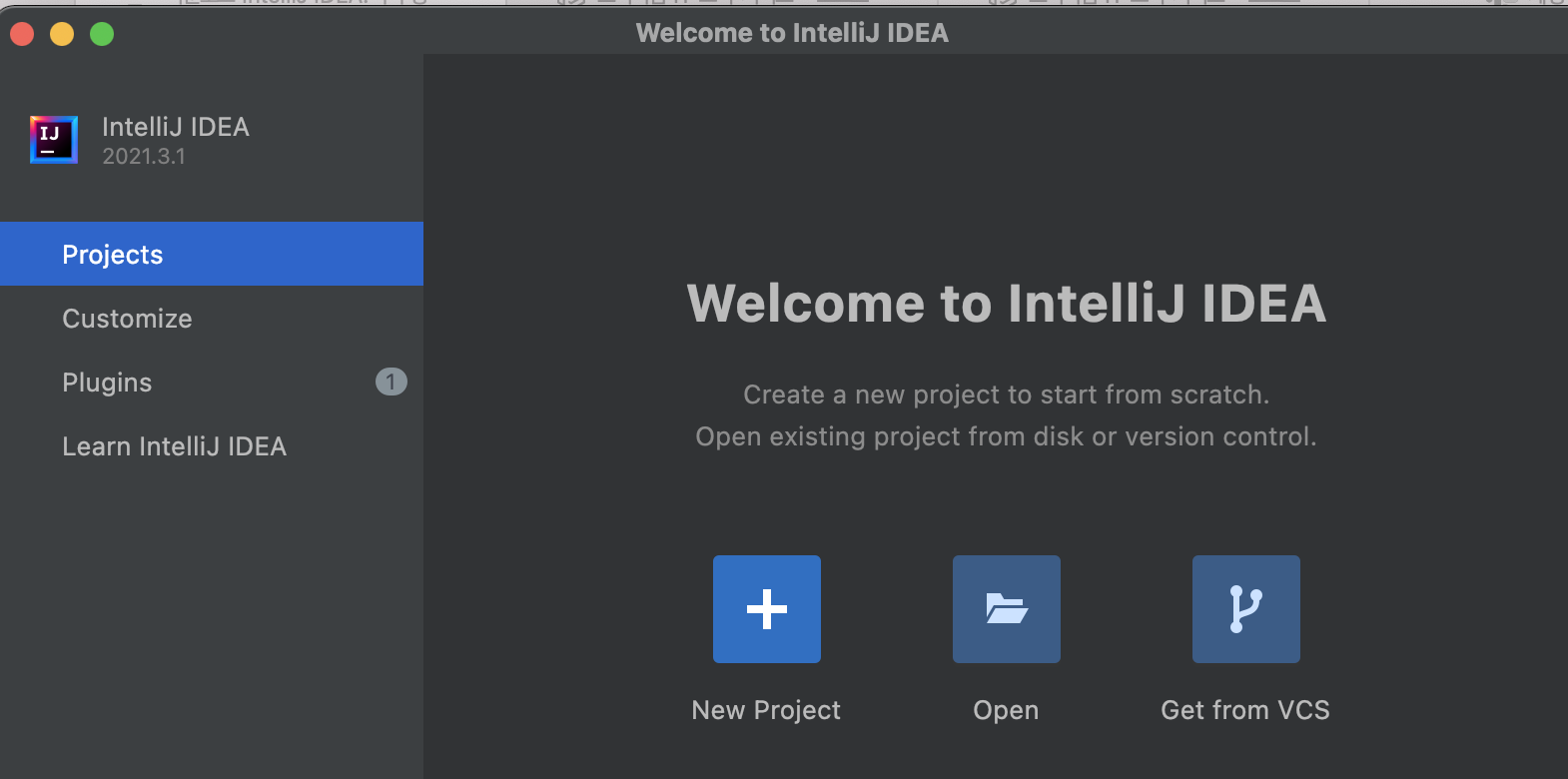Close the window with red button
Image resolution: width=1568 pixels, height=779 pixels.
22,34
